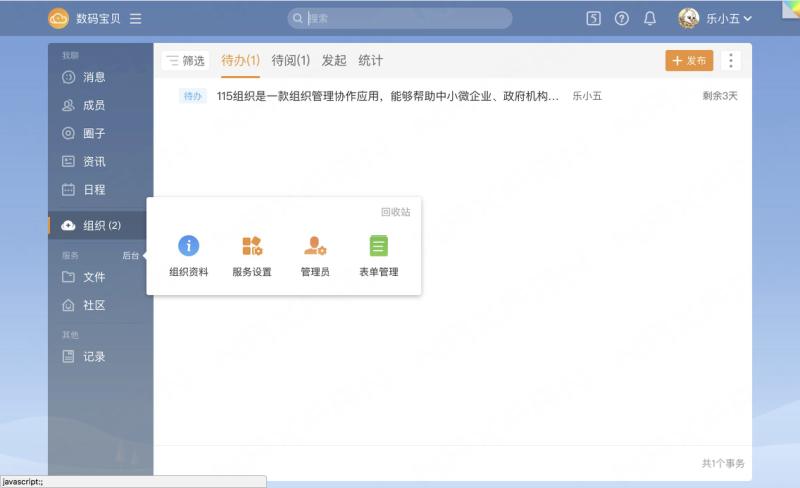Open the notification bell

649,18
